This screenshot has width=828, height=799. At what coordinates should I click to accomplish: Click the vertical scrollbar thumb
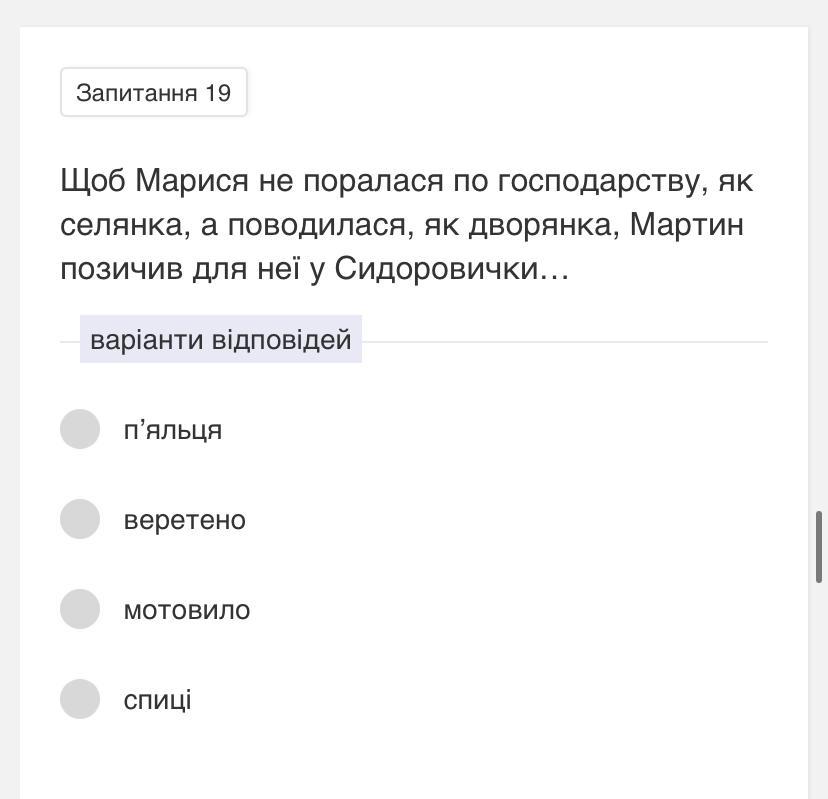pos(819,547)
